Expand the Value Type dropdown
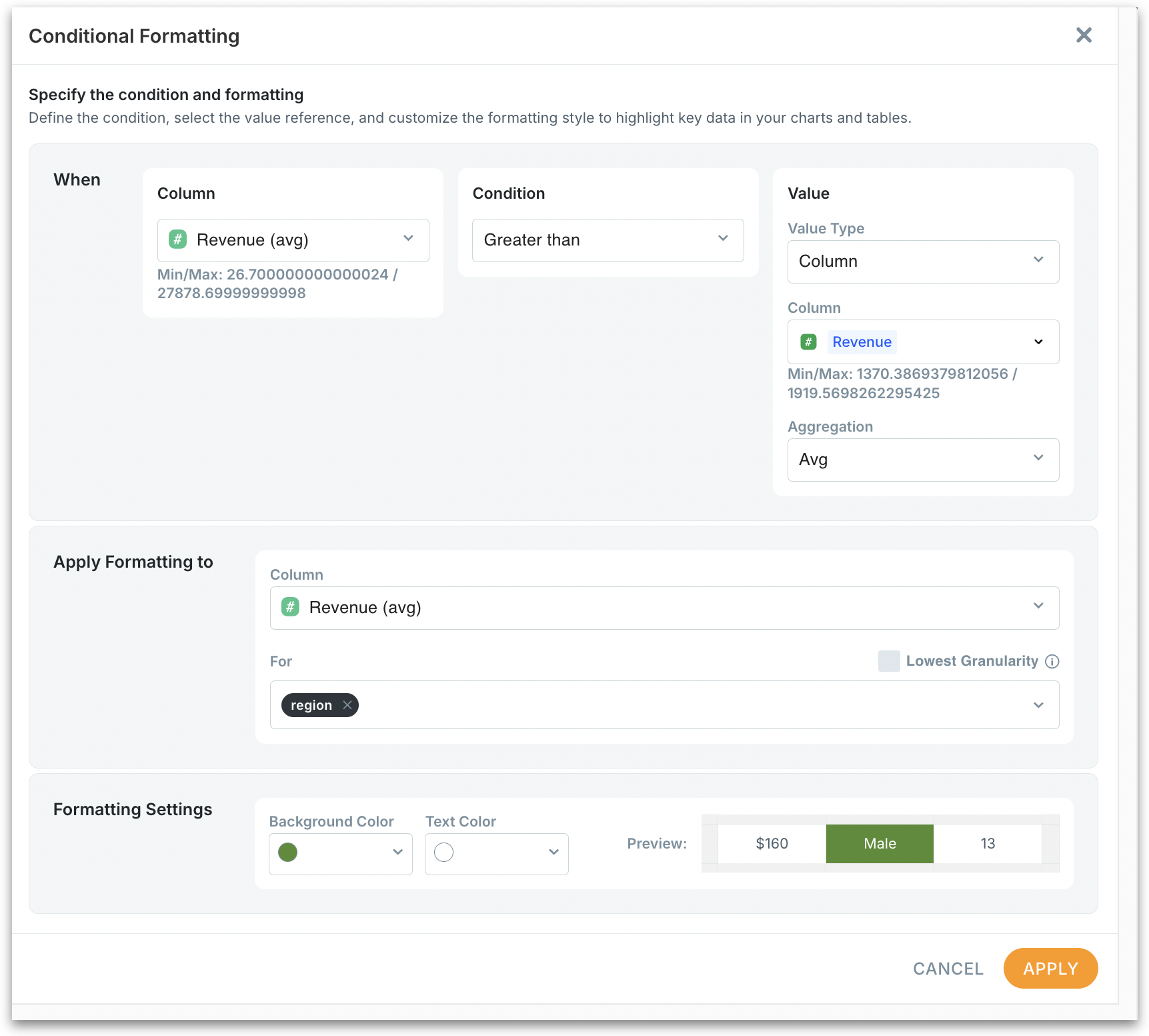This screenshot has width=1149, height=1036. [x=1038, y=261]
